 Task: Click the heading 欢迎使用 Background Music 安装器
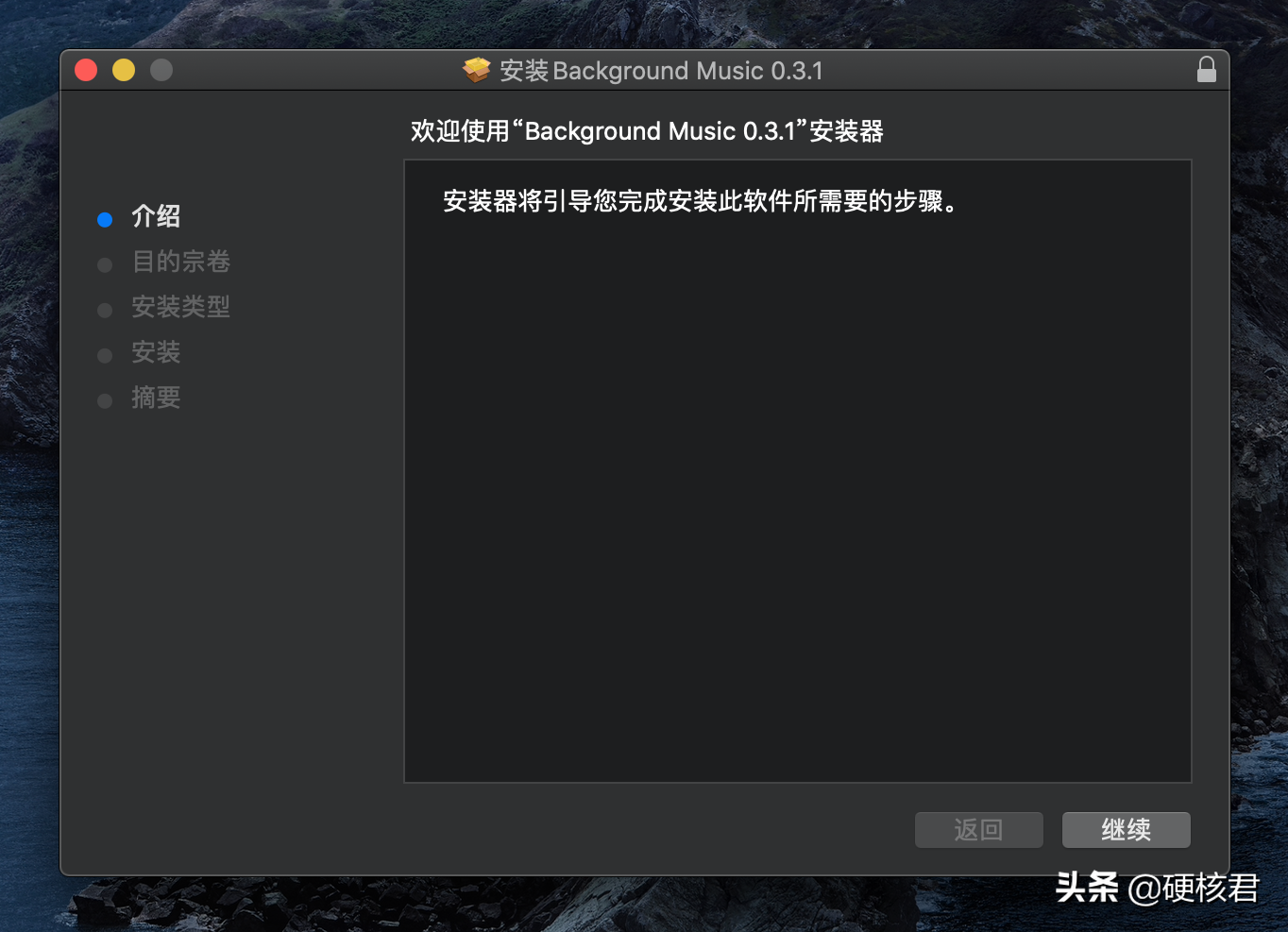point(647,131)
